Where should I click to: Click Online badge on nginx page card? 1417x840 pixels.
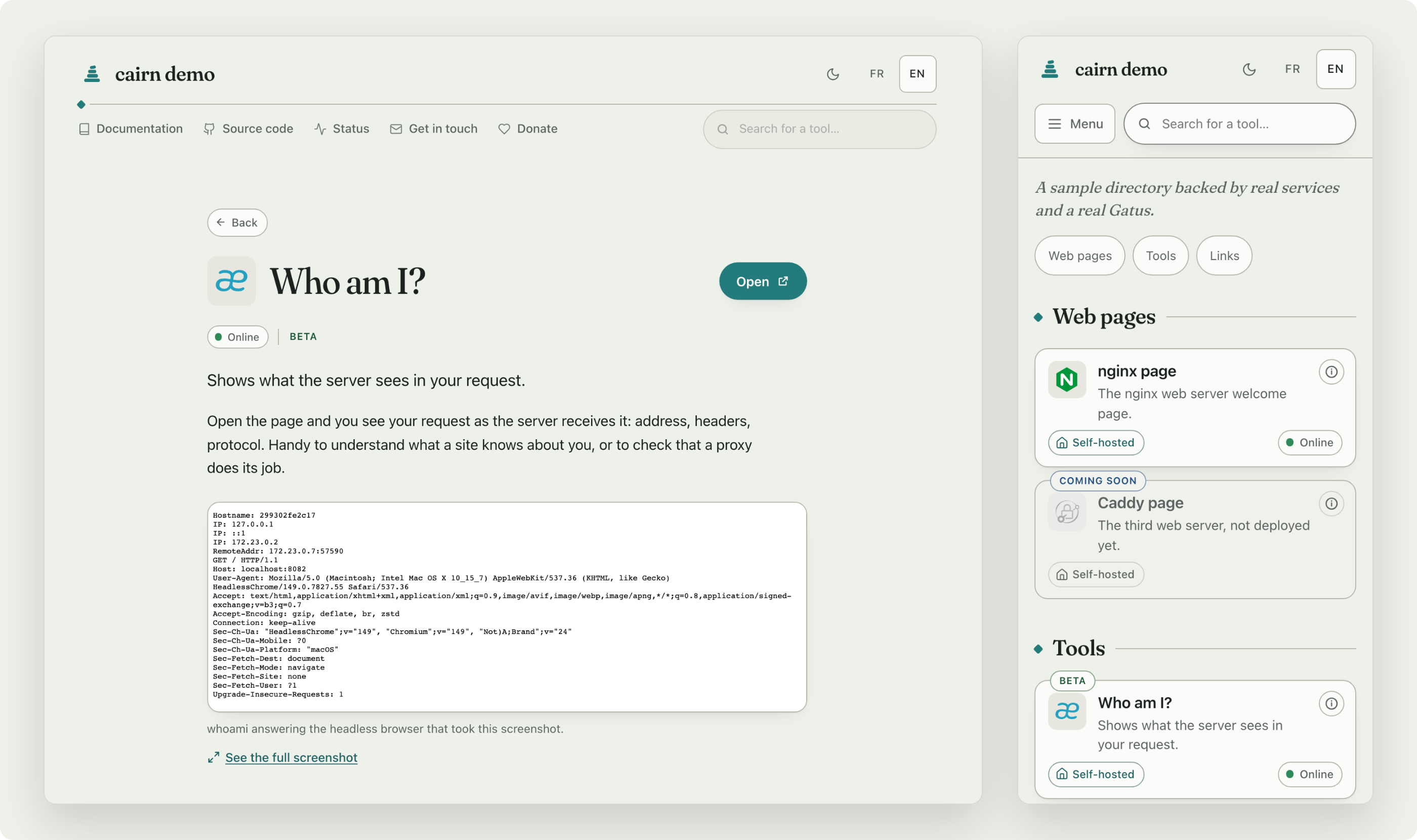click(x=1309, y=442)
